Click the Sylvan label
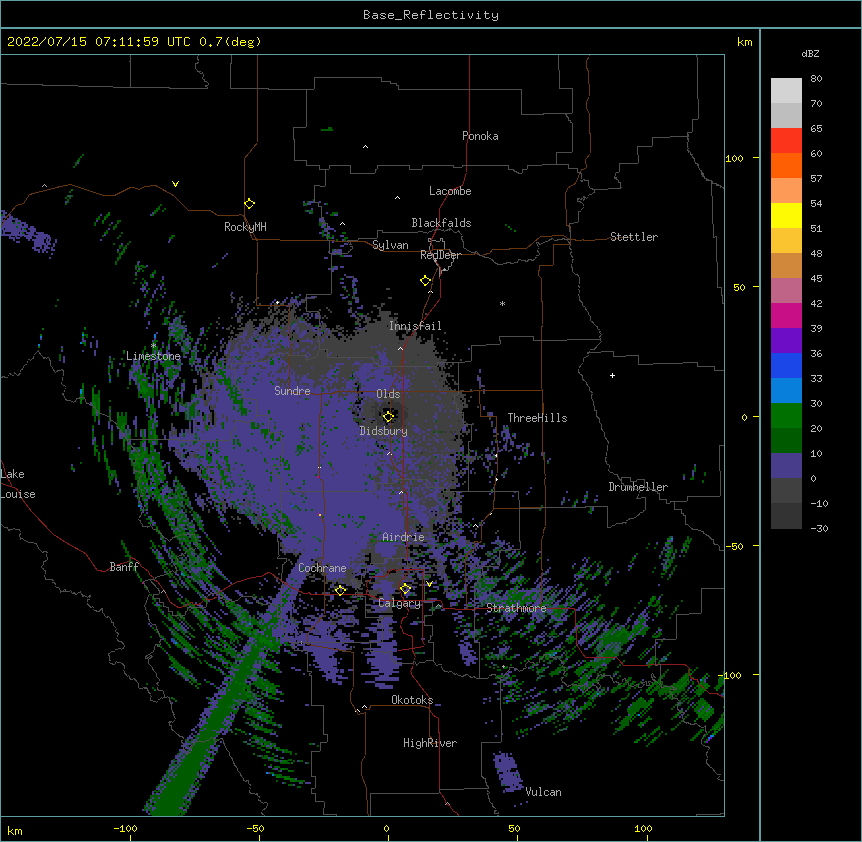The image size is (862, 842). (x=390, y=245)
